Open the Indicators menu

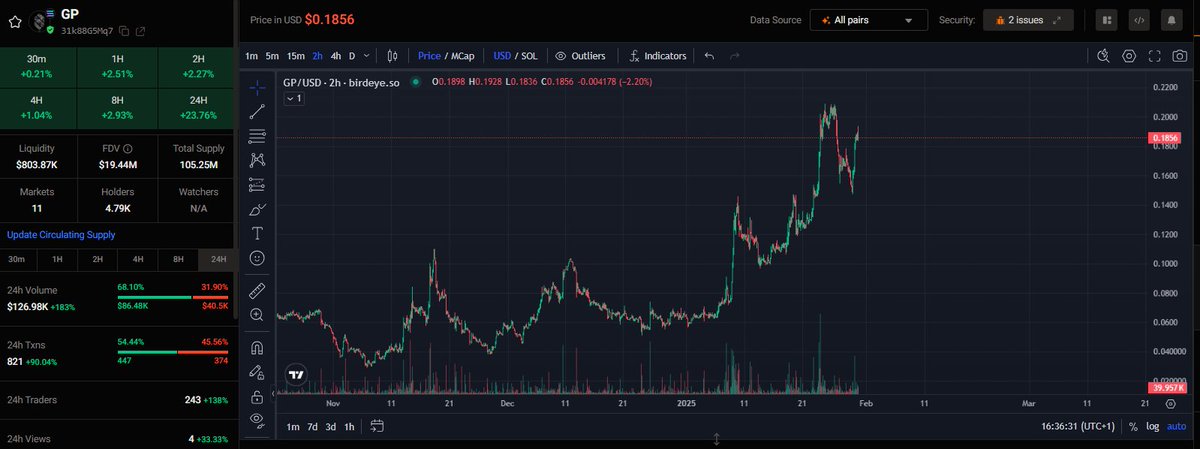658,56
